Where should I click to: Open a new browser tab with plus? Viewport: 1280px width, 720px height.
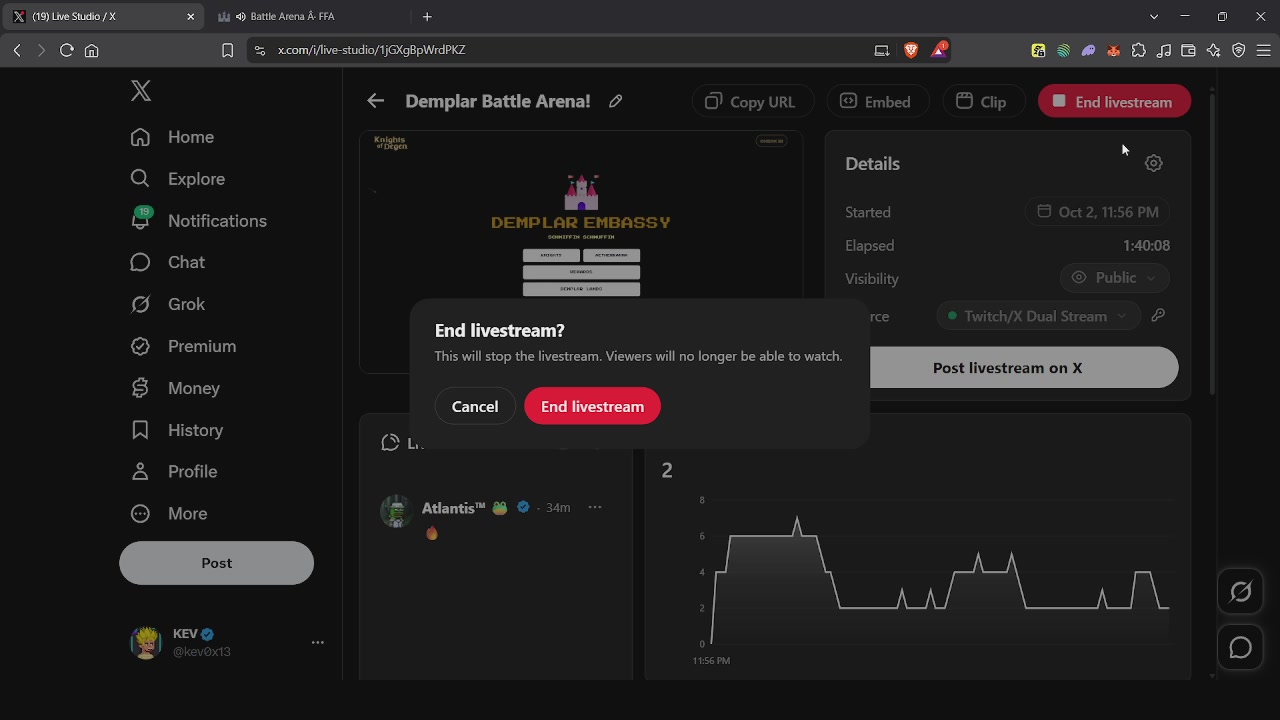(x=427, y=17)
